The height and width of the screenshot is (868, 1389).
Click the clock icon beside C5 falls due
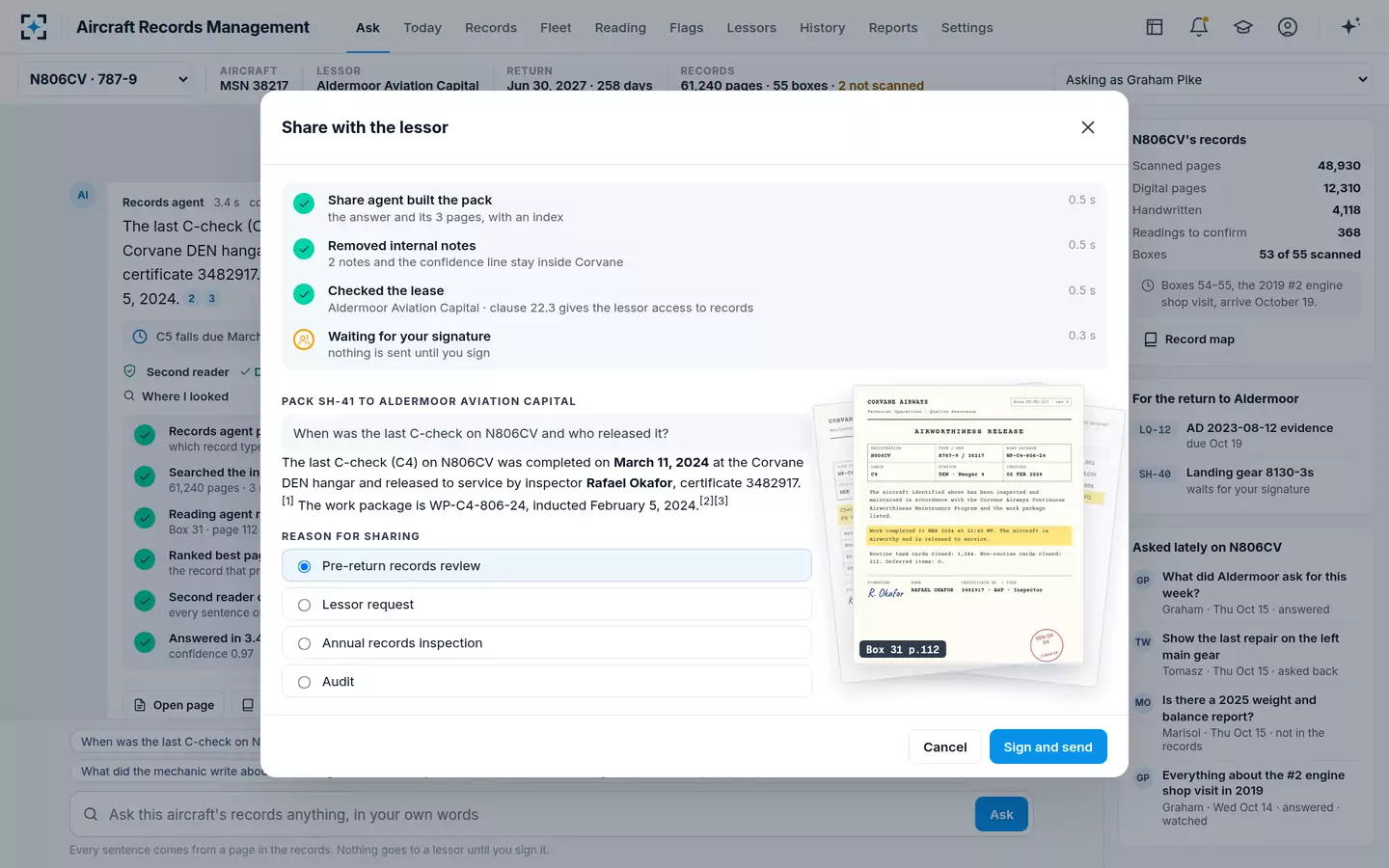(x=140, y=337)
